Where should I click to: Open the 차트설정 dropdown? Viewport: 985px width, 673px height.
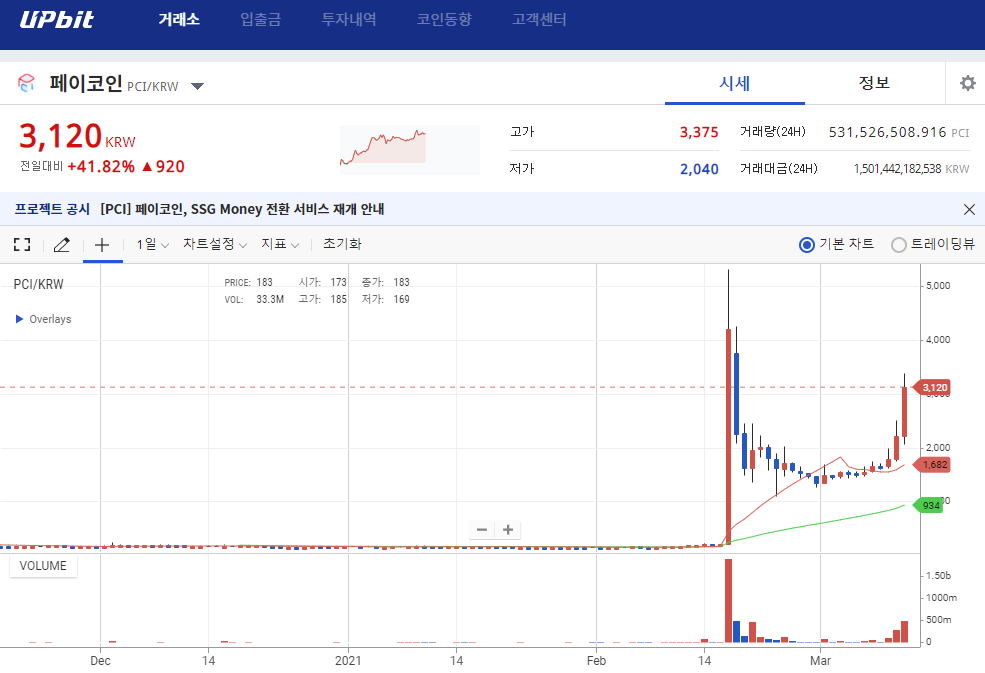click(x=215, y=244)
